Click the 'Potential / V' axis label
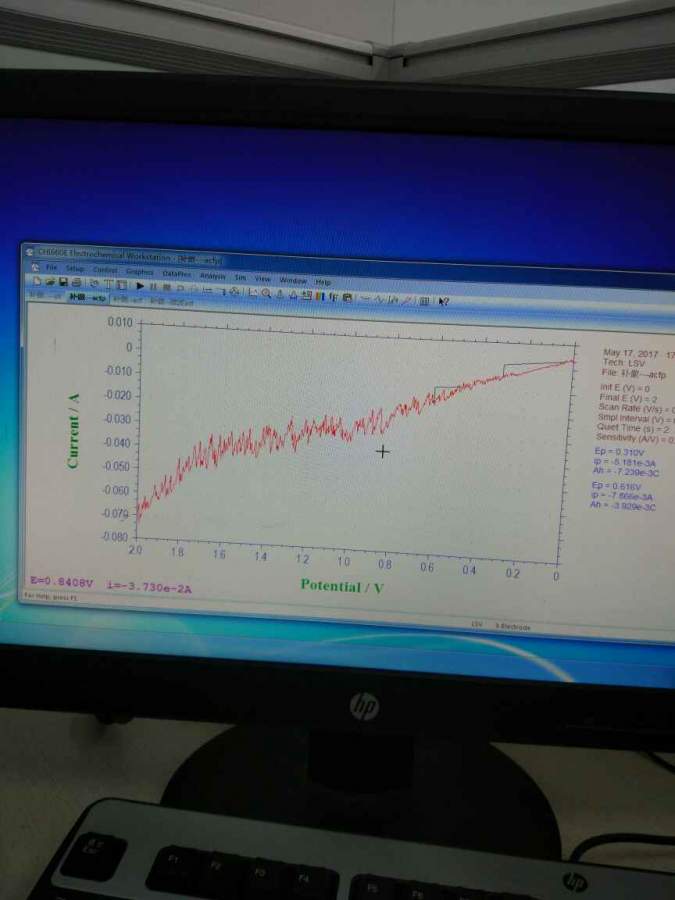The width and height of the screenshot is (675, 900). (342, 586)
